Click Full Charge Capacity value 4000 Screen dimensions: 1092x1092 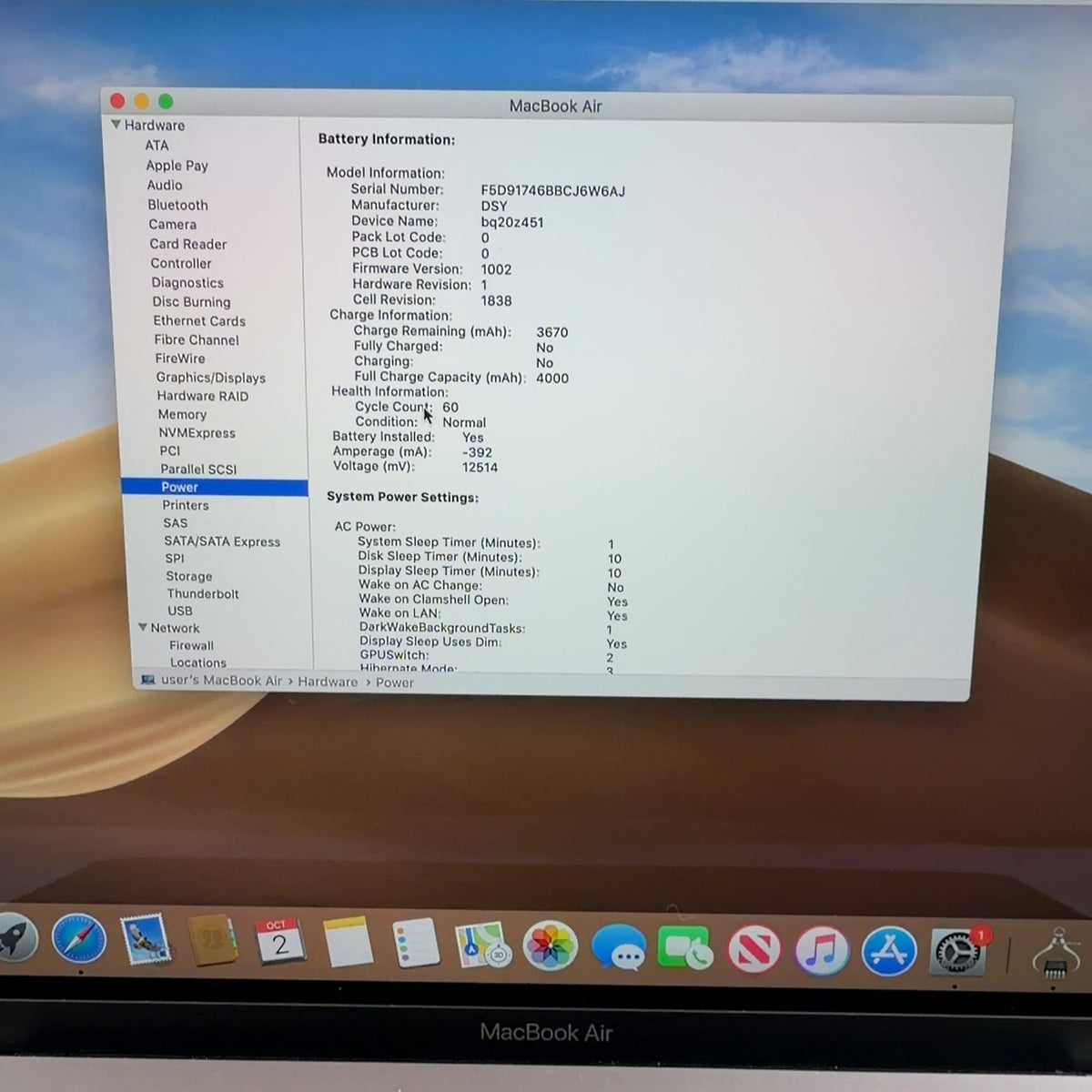pyautogui.click(x=552, y=379)
